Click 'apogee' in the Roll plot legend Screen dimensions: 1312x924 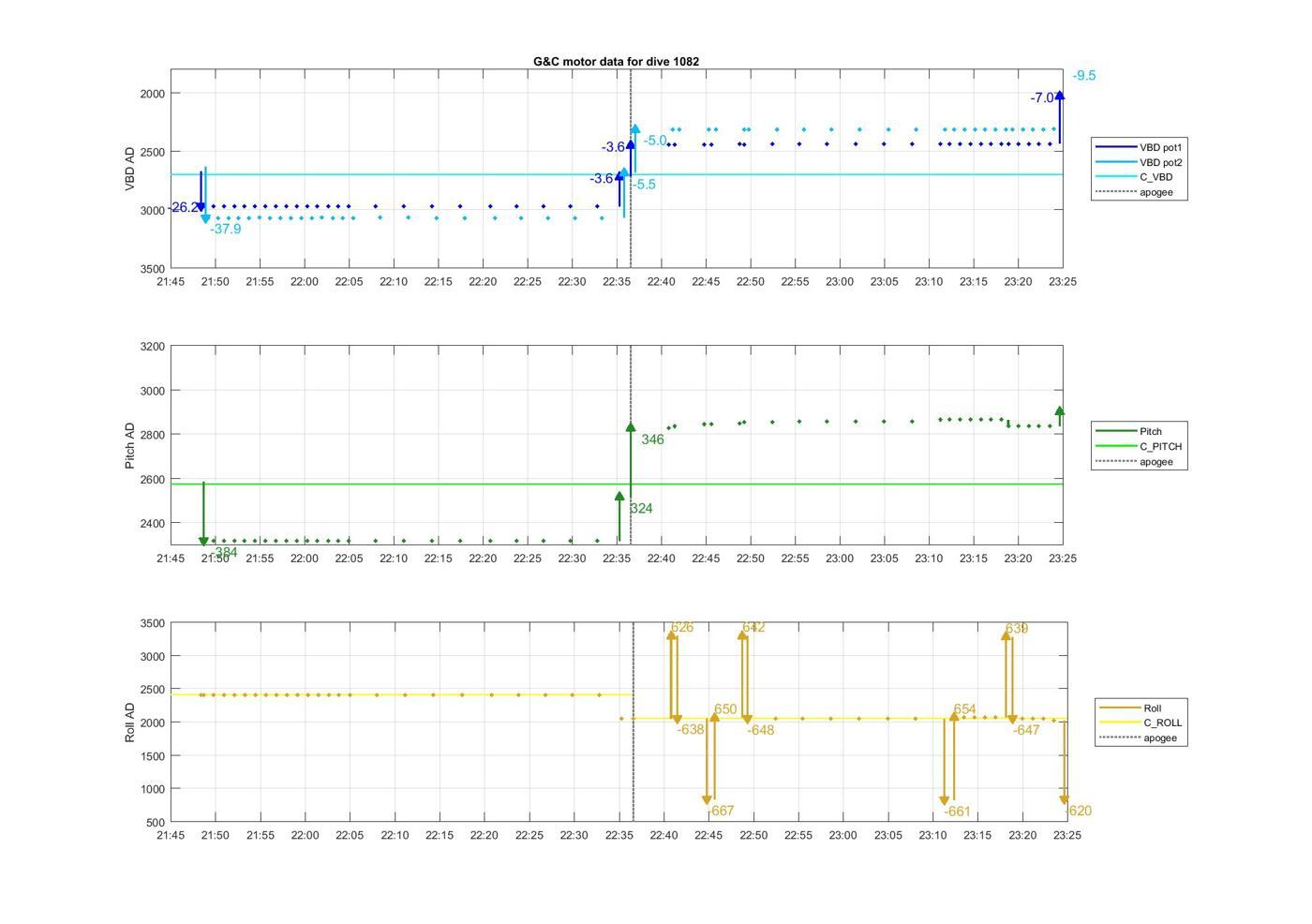tap(1159, 738)
